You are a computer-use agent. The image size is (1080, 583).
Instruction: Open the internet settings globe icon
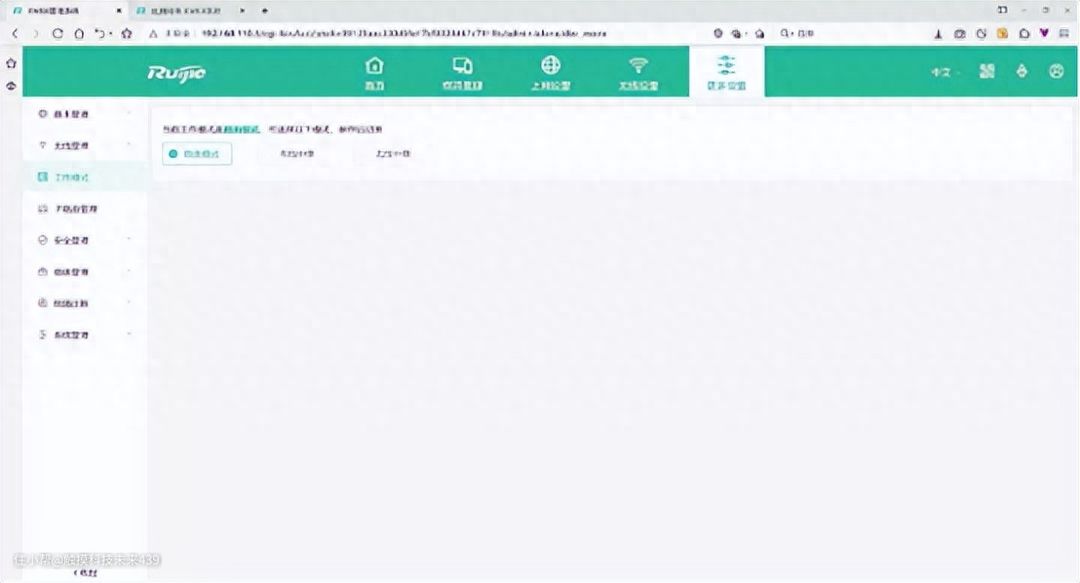point(550,72)
